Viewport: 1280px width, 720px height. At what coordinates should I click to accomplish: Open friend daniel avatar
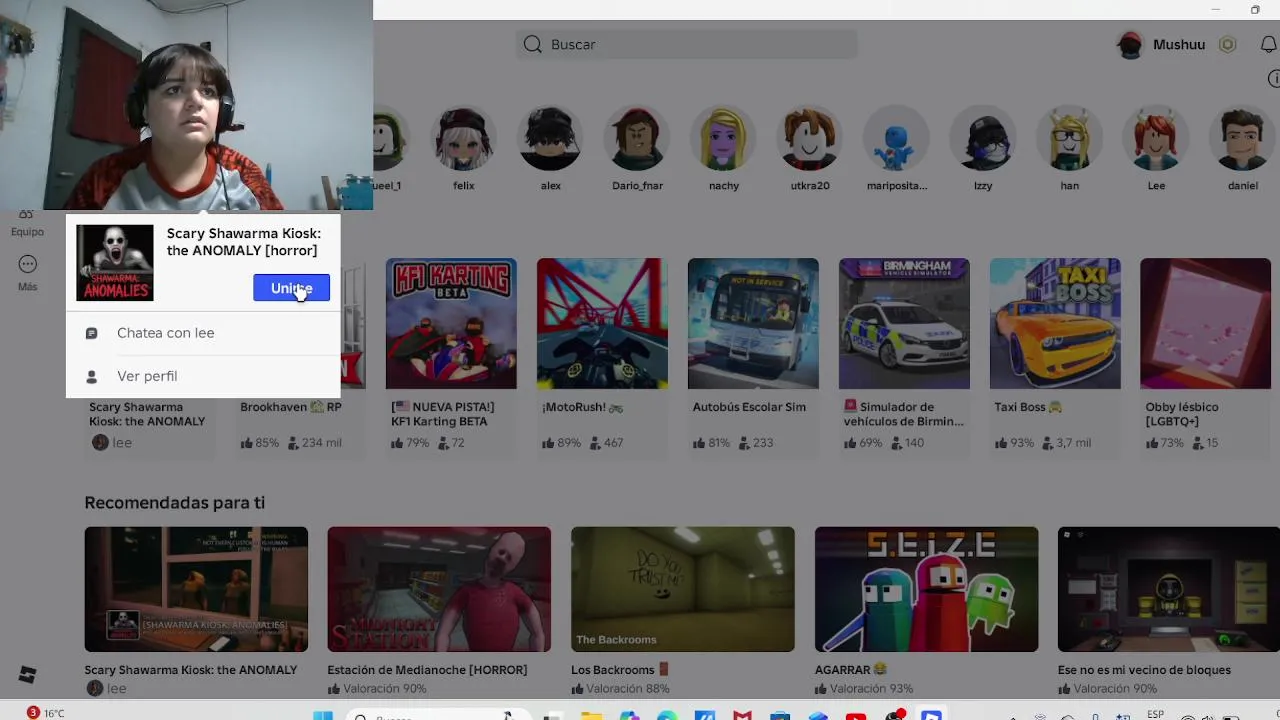point(1243,140)
